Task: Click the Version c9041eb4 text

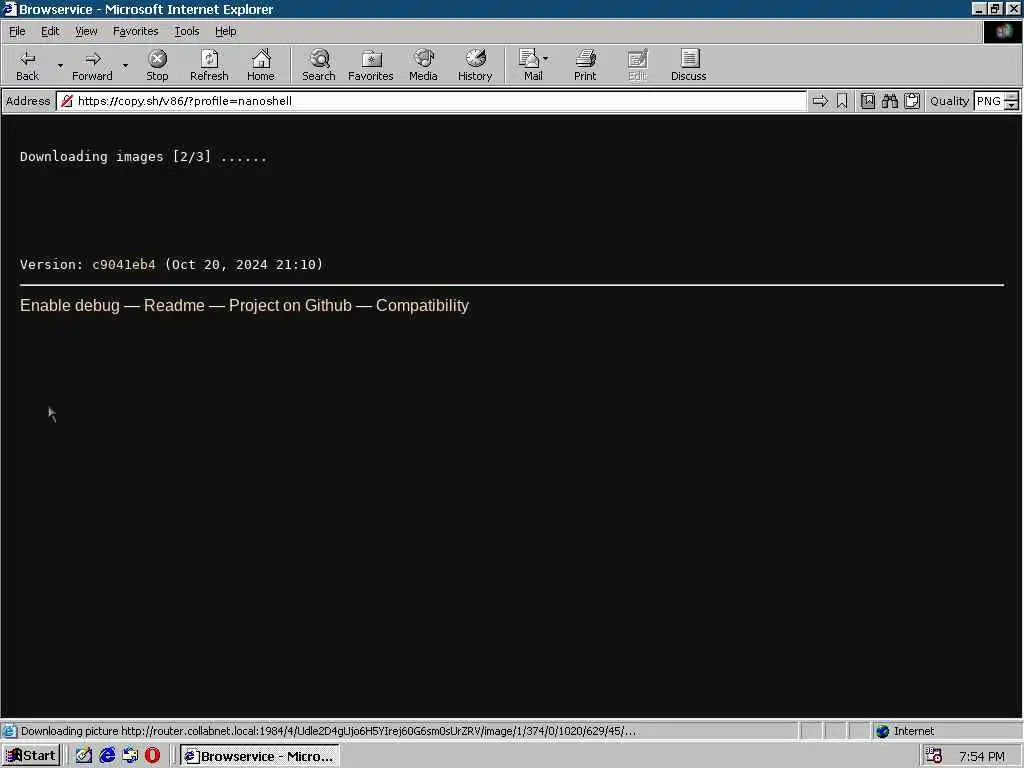Action: tap(171, 264)
